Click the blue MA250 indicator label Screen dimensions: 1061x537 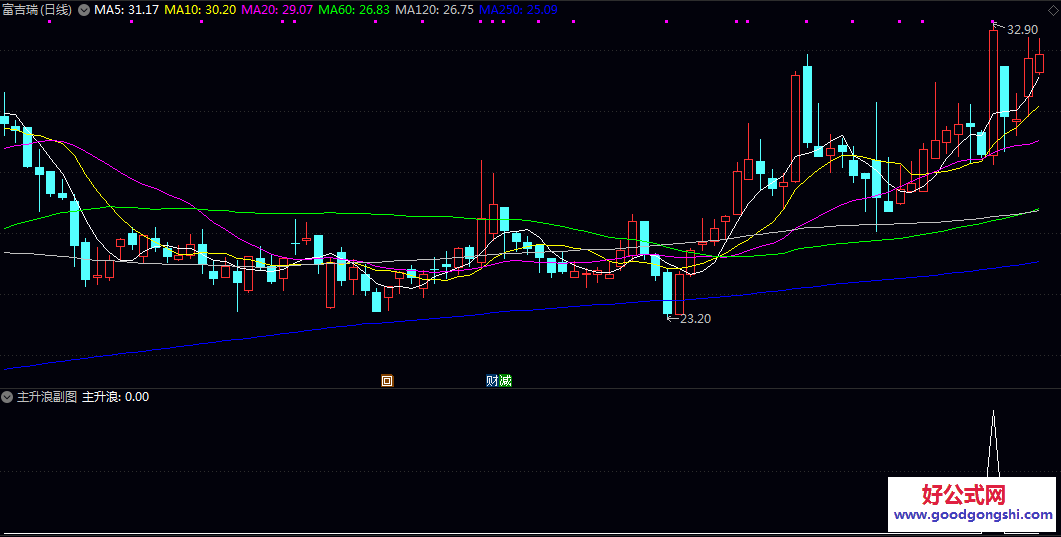click(x=518, y=9)
